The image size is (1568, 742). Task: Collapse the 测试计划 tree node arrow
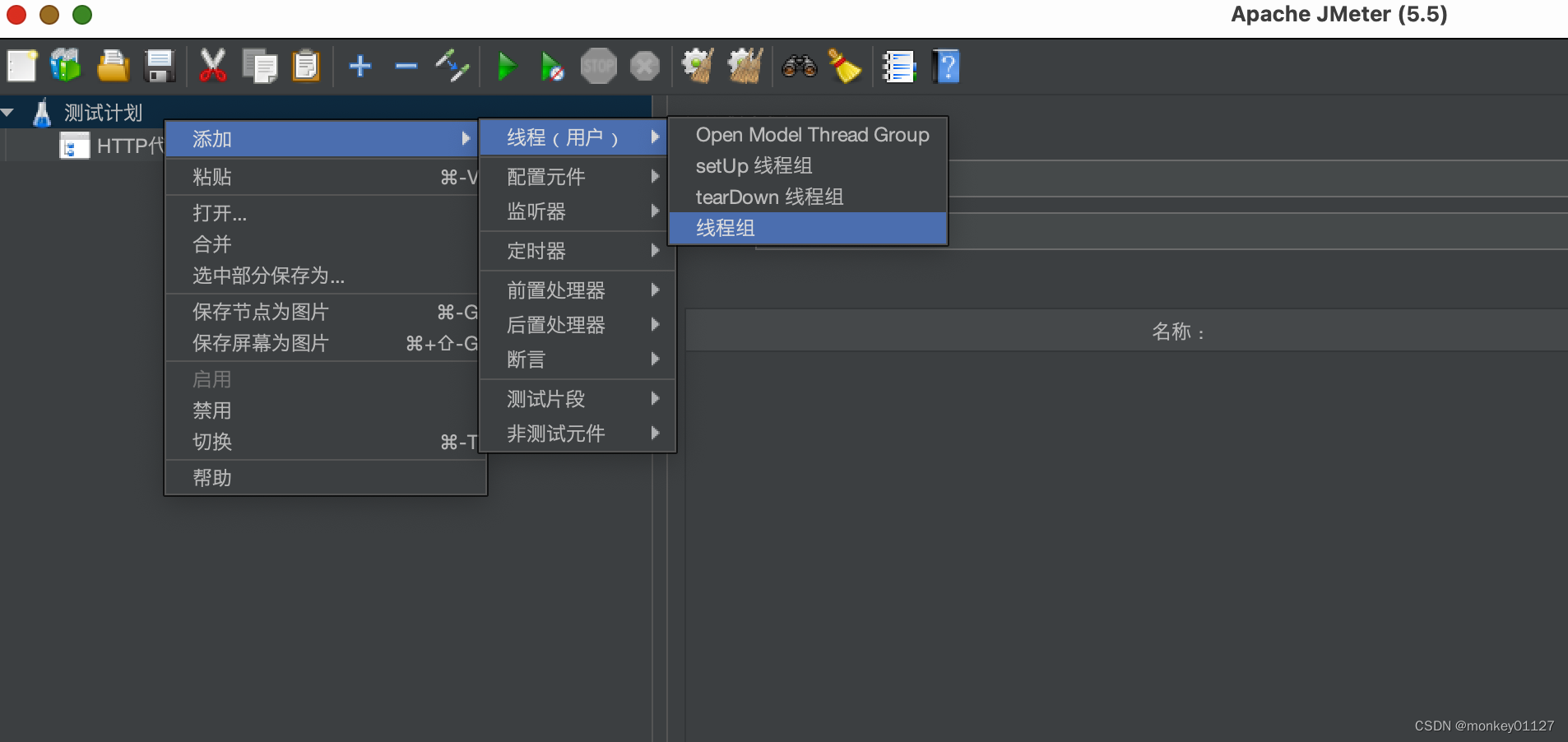[x=8, y=112]
